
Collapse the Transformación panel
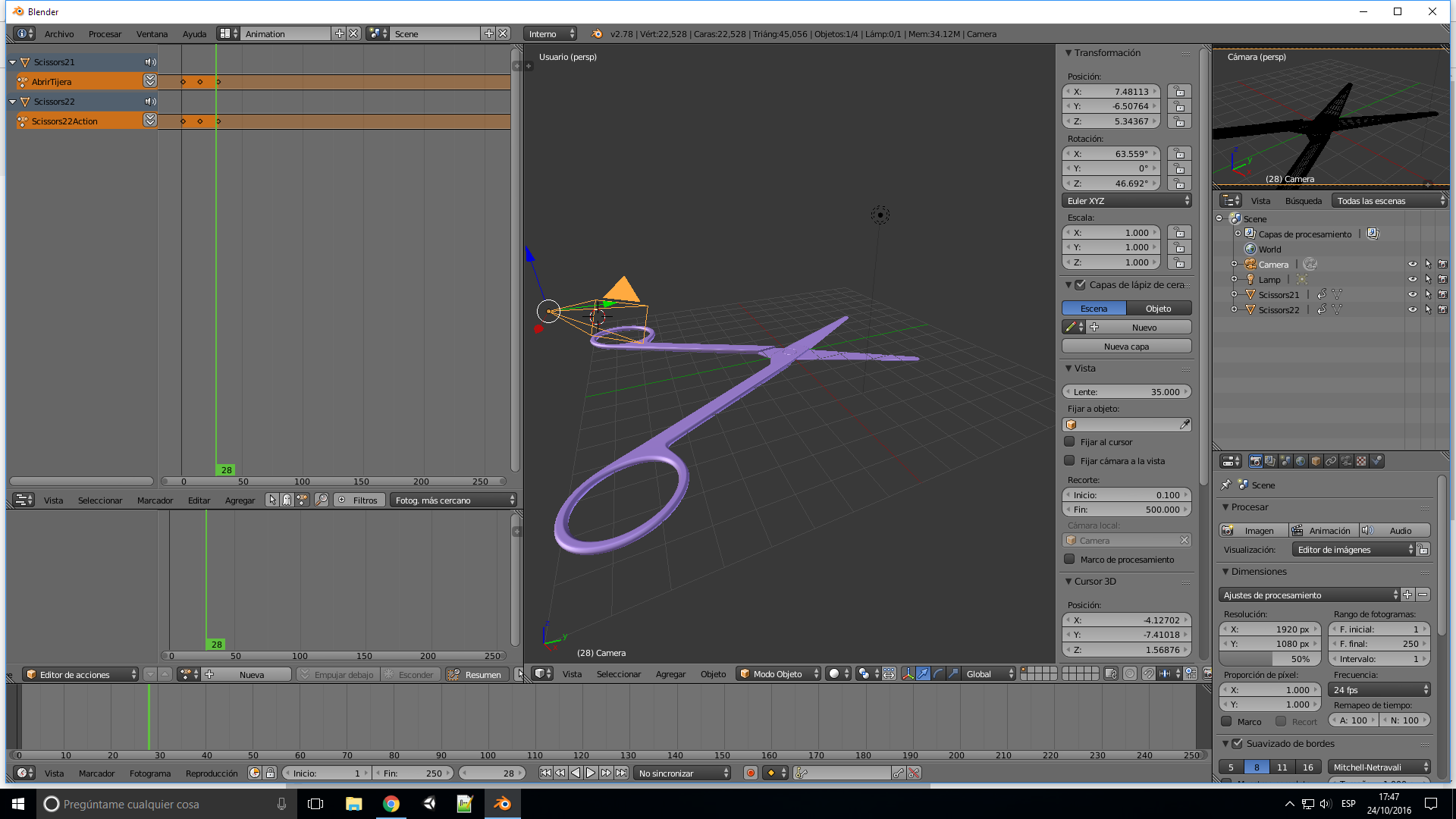point(1068,53)
